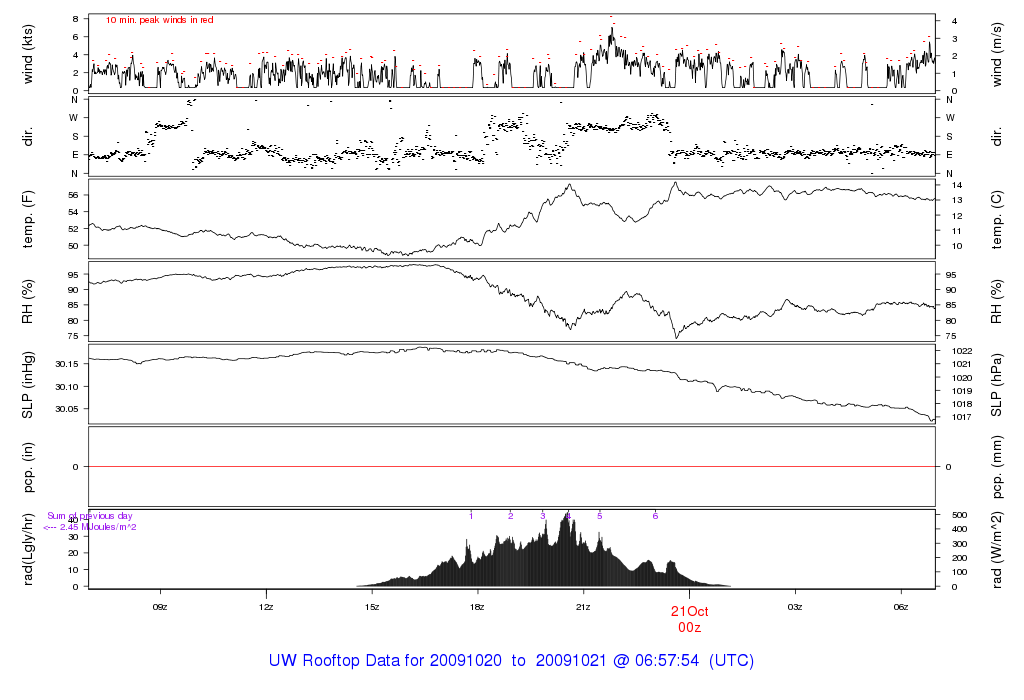The image size is (1024, 700).
Task: Click the purple hour marker 6 in radiation plot
Action: point(655,516)
